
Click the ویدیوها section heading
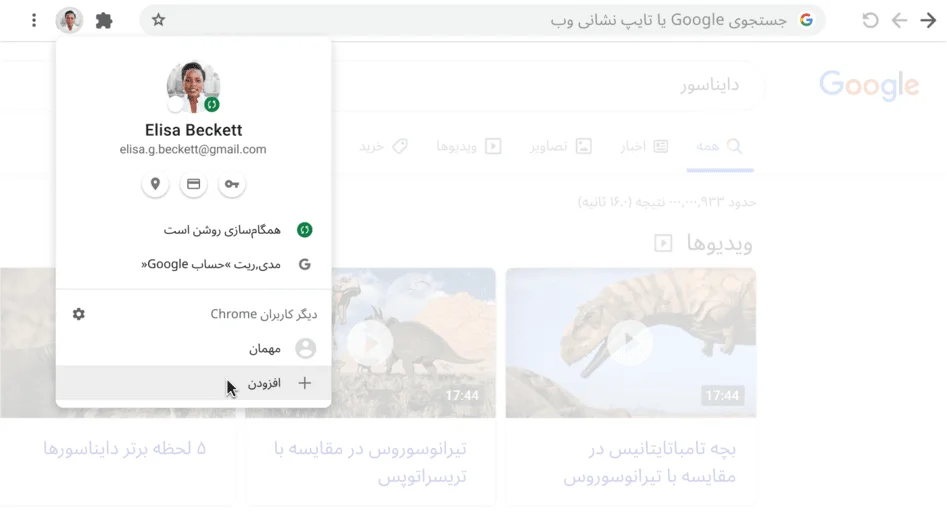pyautogui.click(x=719, y=243)
